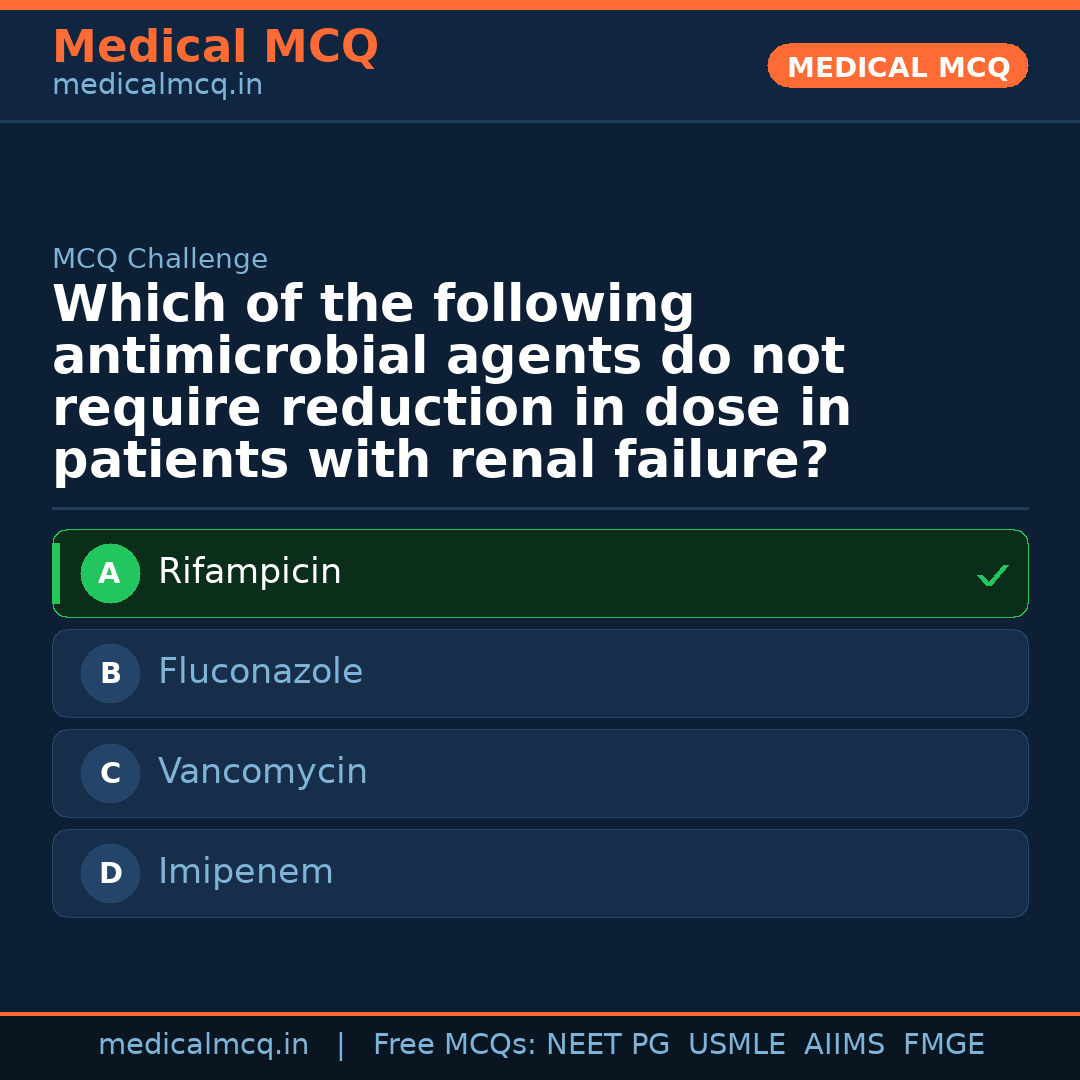Click the FMGE footer text
Screen dimensions: 1080x1080
click(943, 1045)
